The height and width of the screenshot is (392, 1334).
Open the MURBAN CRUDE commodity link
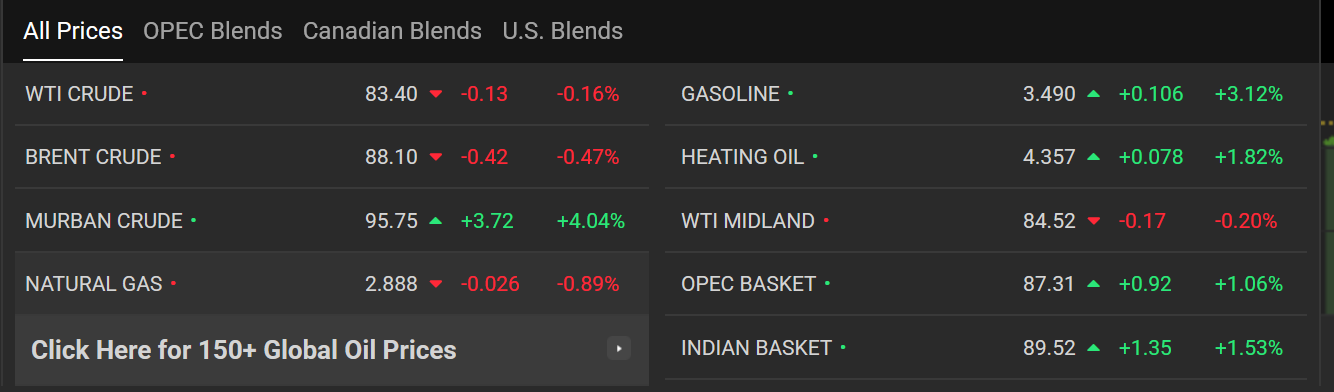coord(104,221)
